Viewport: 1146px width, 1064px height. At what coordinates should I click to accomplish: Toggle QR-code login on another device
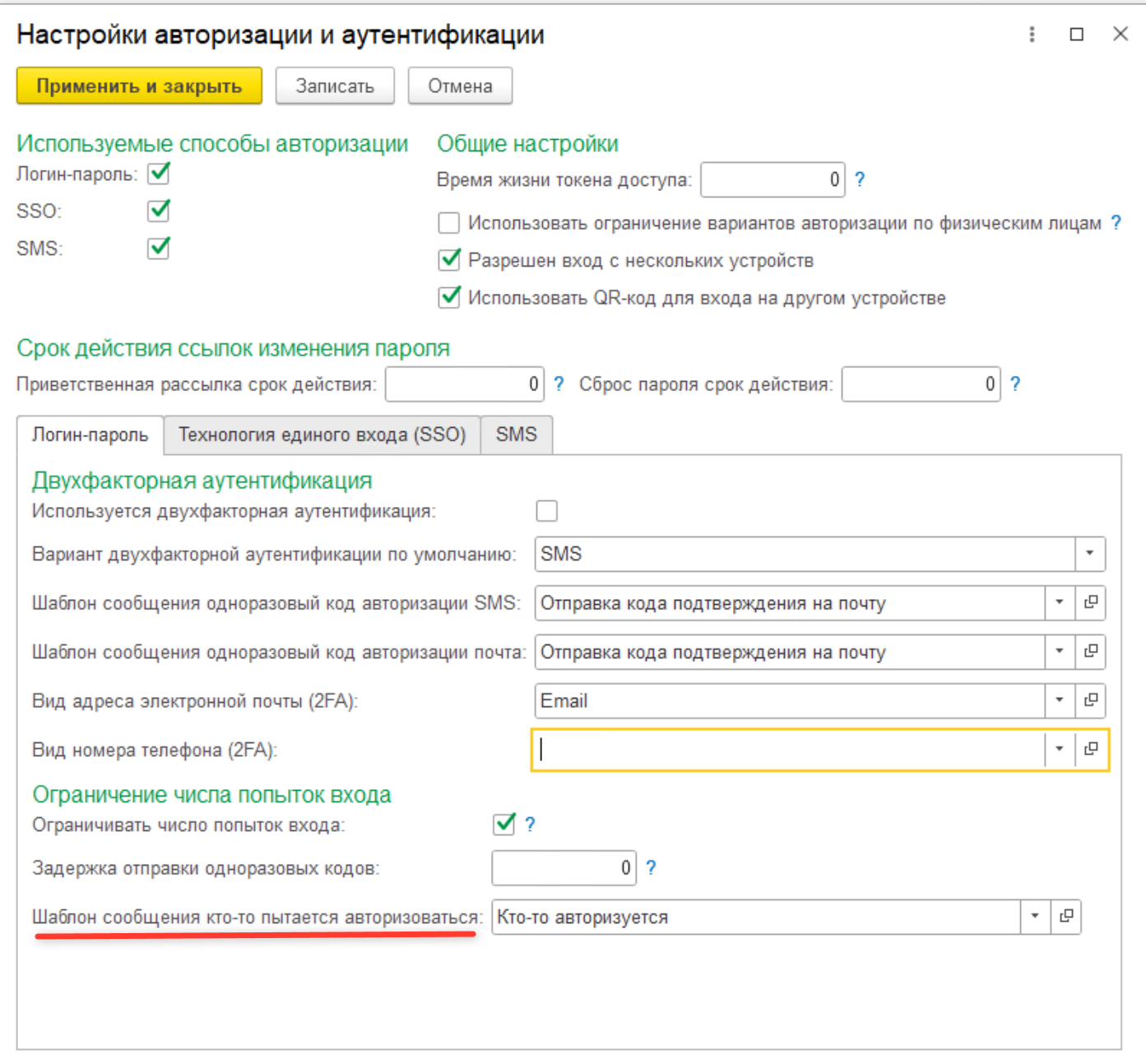click(449, 297)
